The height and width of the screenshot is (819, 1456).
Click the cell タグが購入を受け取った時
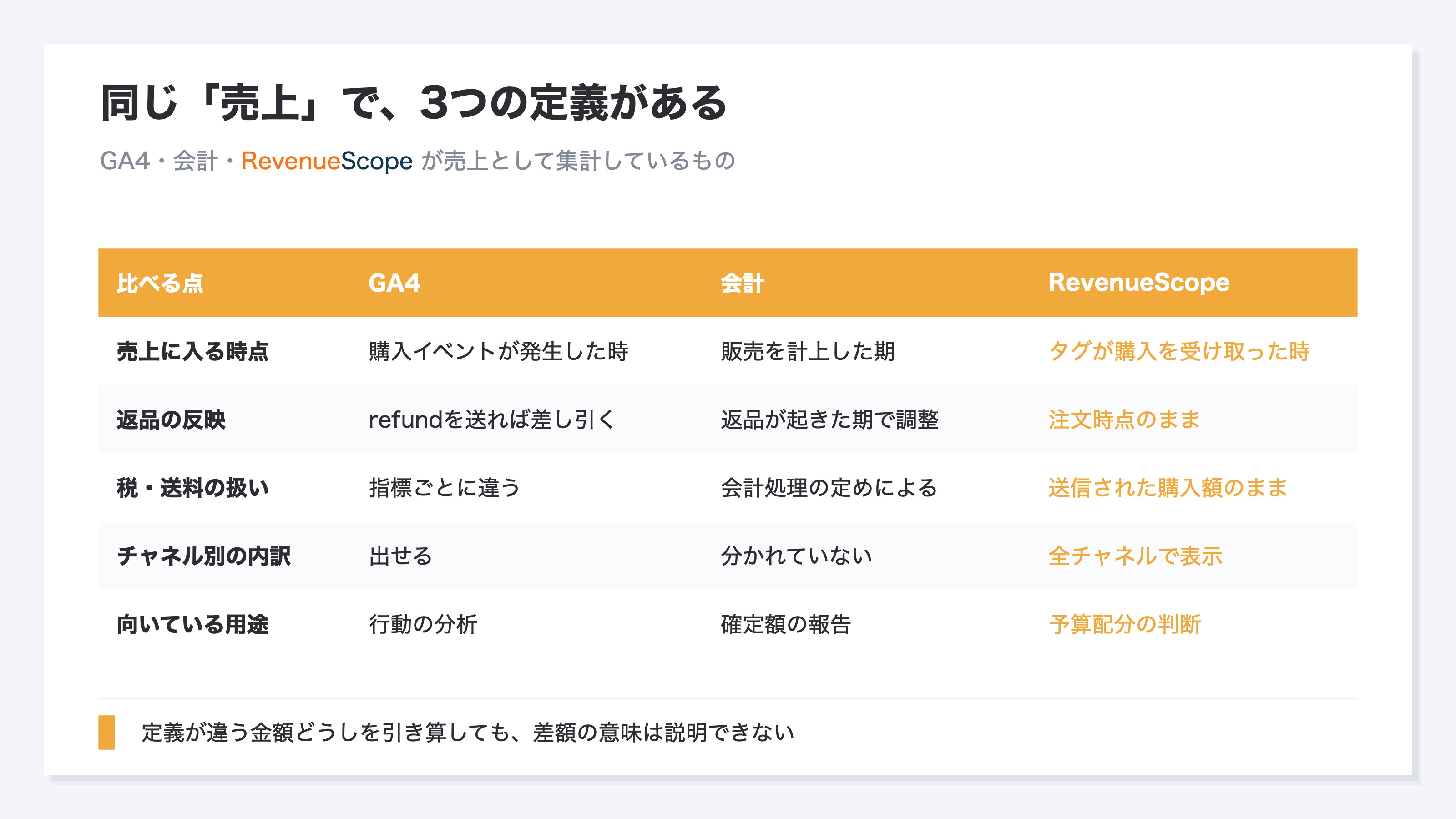click(1179, 351)
